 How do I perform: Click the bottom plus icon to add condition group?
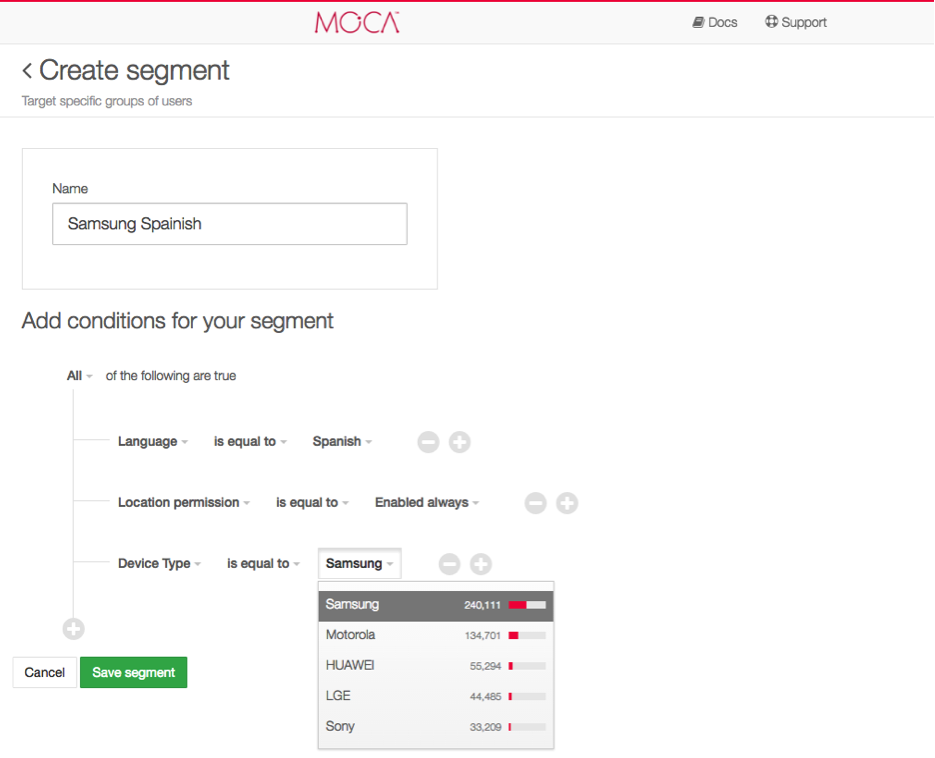[73, 629]
